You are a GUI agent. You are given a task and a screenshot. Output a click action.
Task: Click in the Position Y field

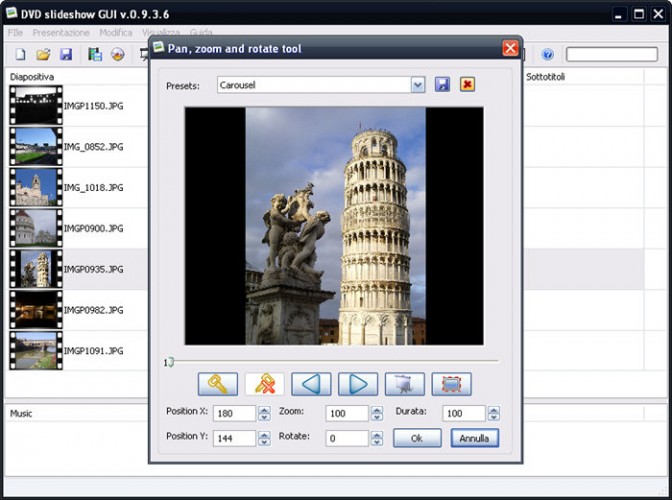coord(235,438)
